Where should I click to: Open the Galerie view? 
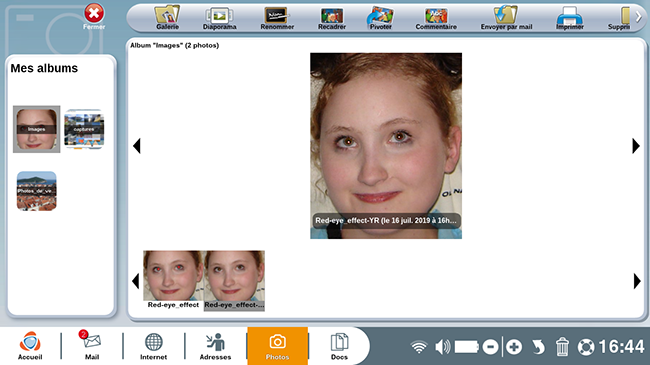(167, 17)
